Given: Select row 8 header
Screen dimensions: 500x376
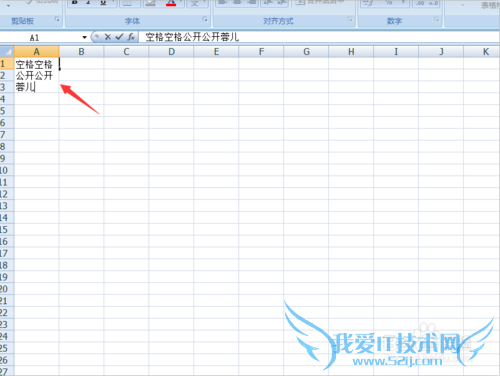Looking at the screenshot, I should point(7,146).
